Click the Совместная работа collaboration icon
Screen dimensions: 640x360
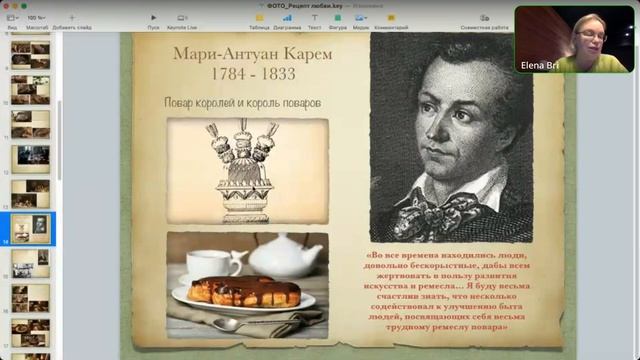pyautogui.click(x=484, y=18)
